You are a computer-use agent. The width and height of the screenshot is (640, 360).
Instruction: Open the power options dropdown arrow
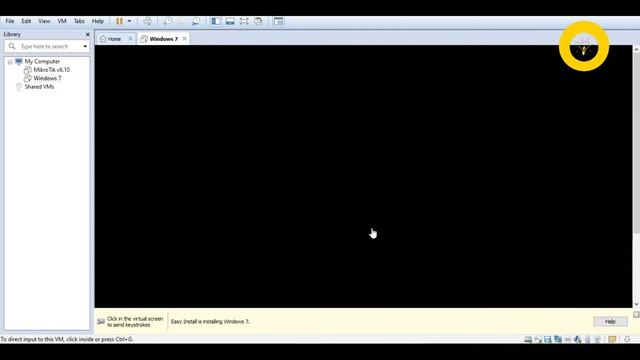(129, 21)
